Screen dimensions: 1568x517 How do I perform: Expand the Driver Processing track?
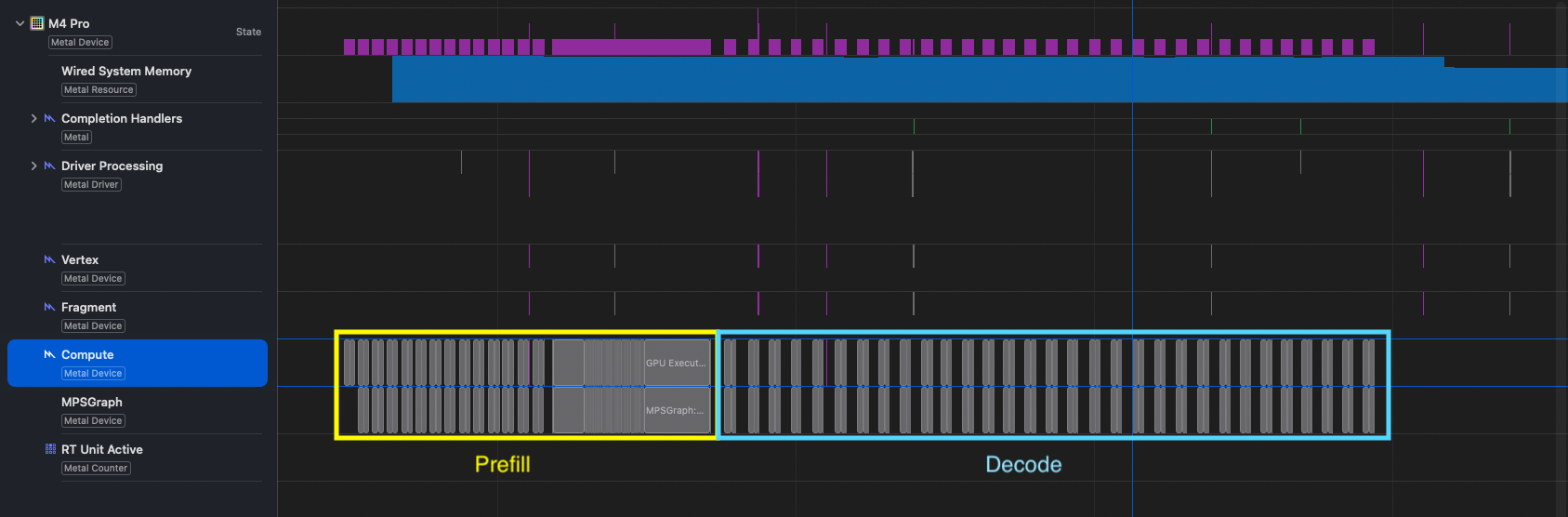click(34, 166)
